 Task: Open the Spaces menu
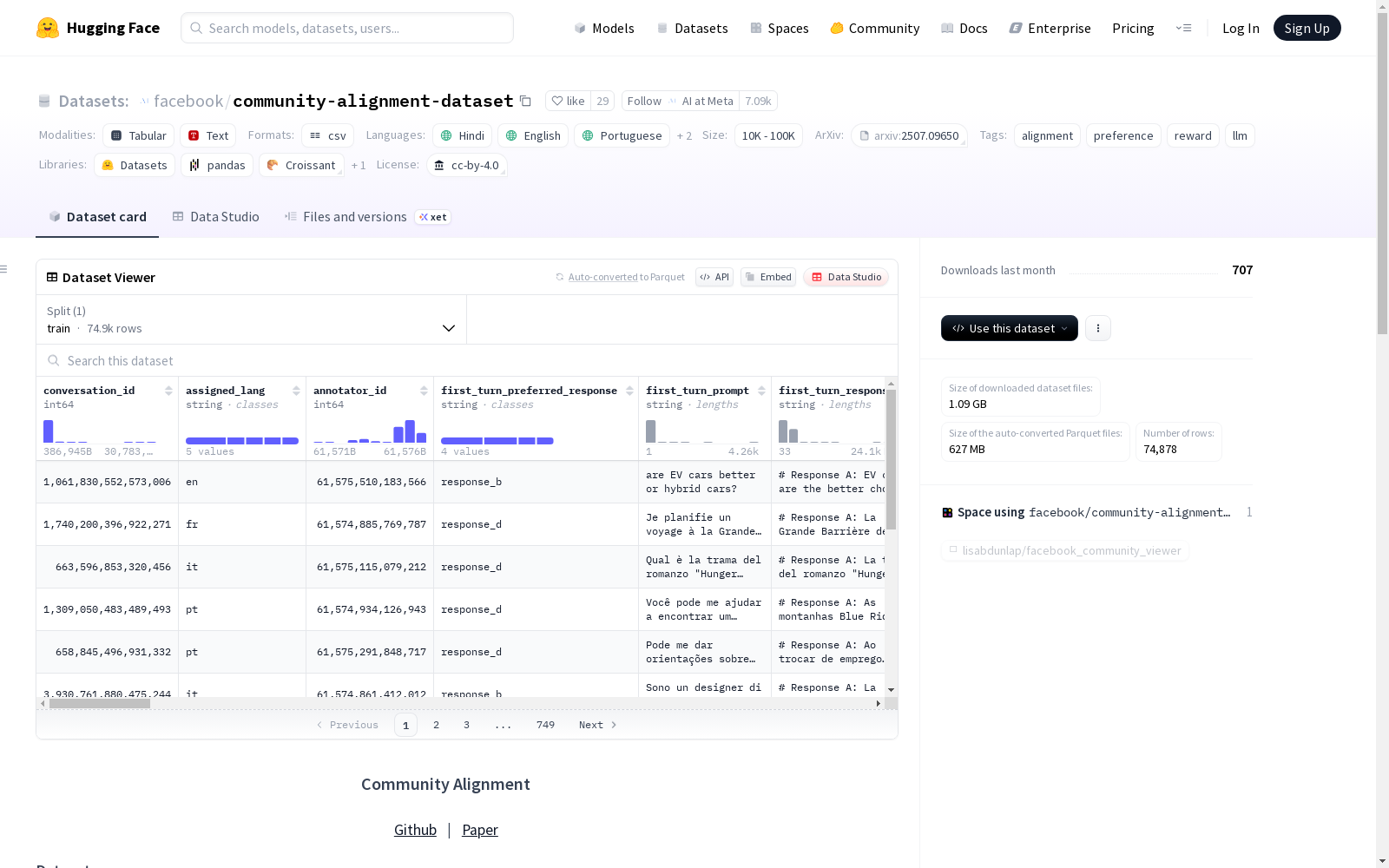[x=780, y=28]
